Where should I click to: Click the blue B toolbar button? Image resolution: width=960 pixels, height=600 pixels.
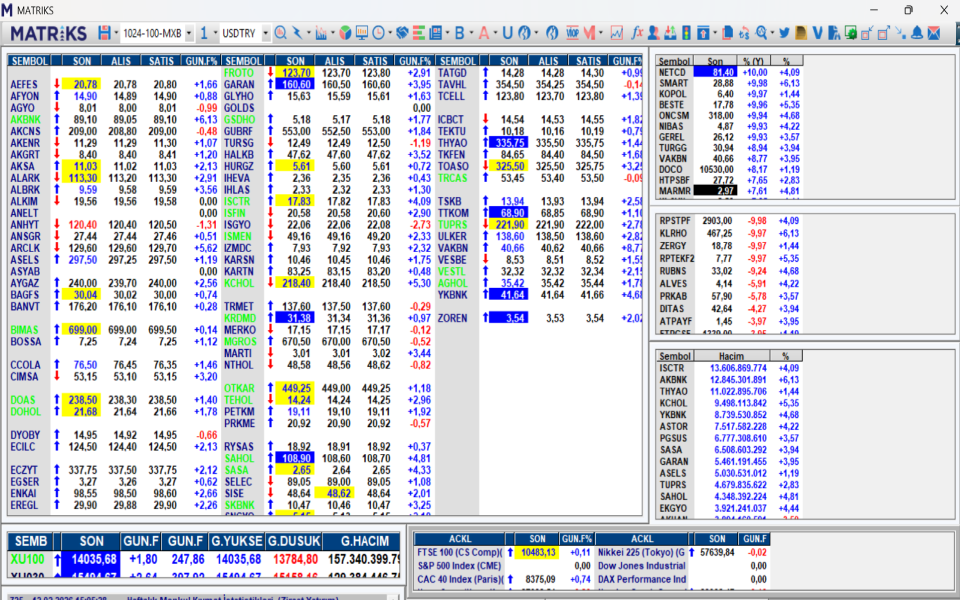click(x=460, y=33)
